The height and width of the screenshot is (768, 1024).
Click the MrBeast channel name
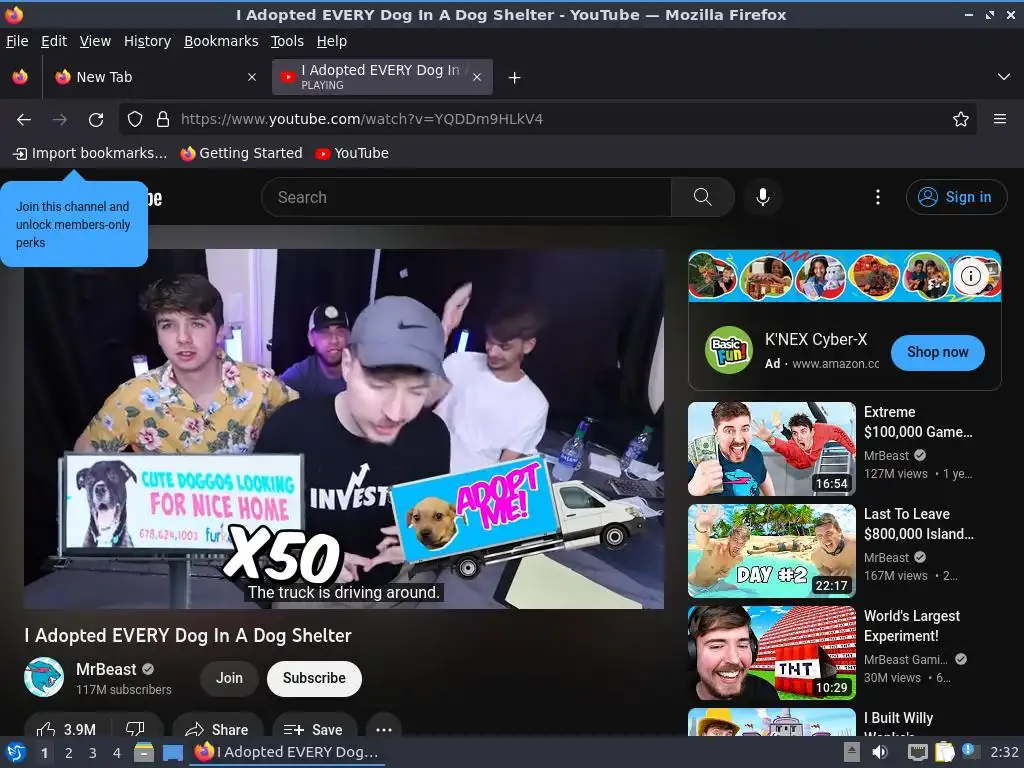click(x=106, y=669)
